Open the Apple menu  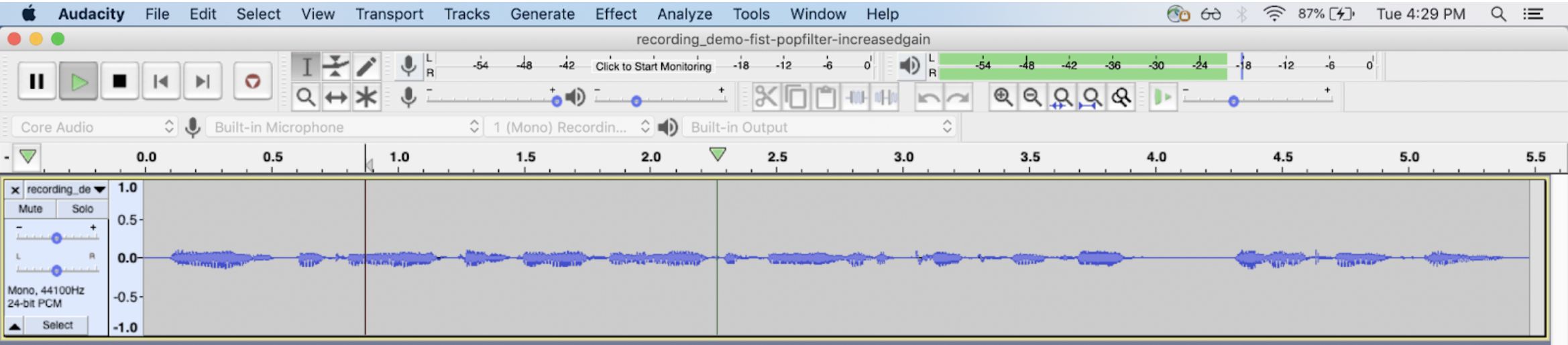30,13
